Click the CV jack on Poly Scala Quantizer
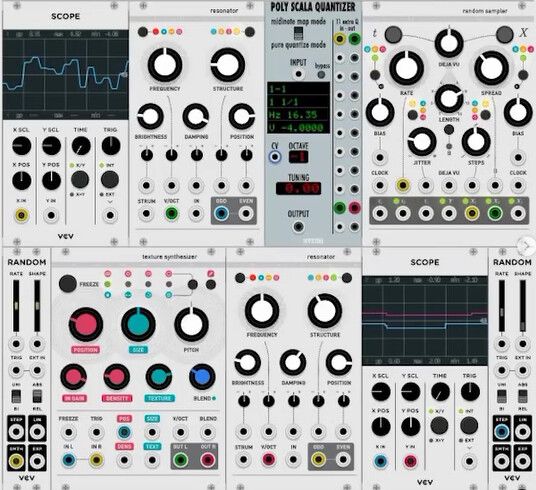This screenshot has width=536, height=490. (275, 157)
